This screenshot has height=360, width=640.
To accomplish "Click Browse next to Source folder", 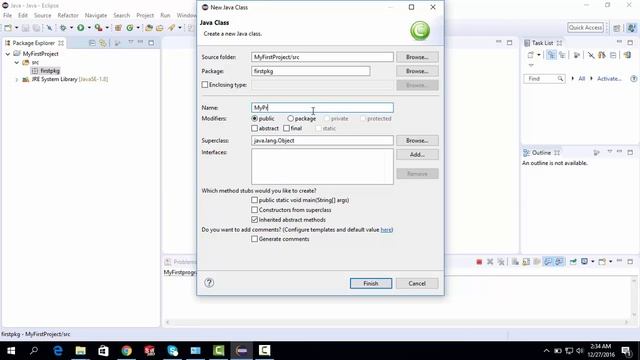I will 417,57.
